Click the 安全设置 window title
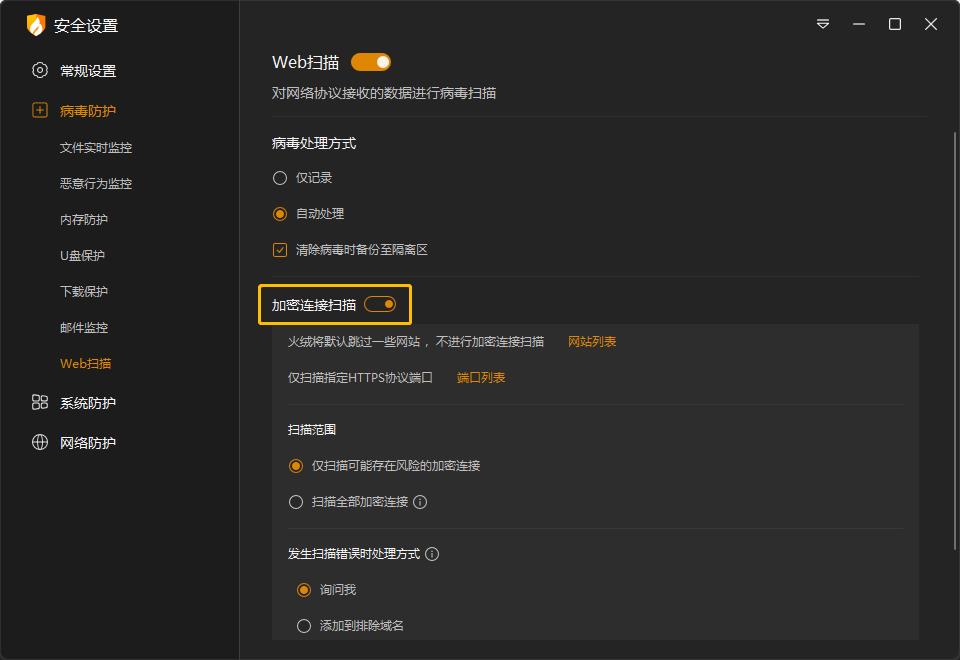960x660 pixels. pos(86,26)
